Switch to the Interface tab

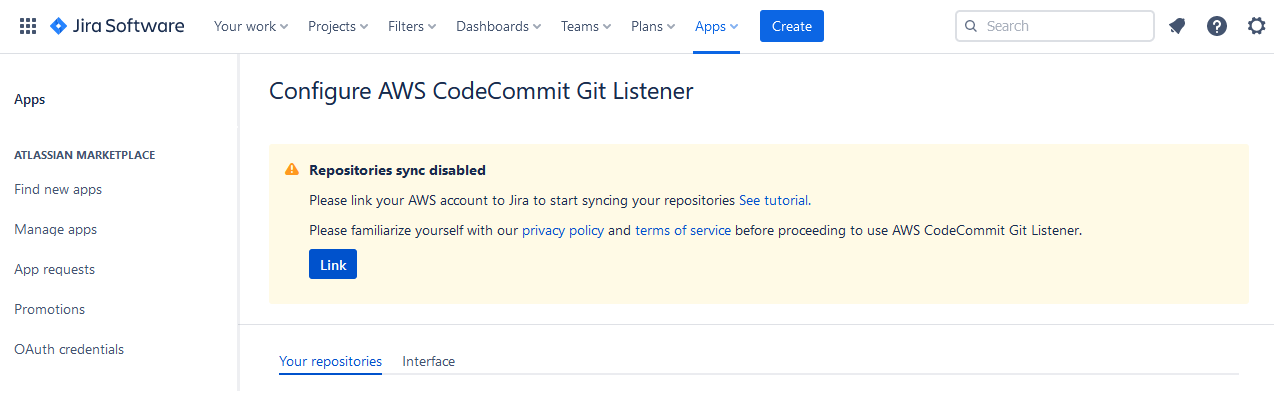(x=429, y=361)
